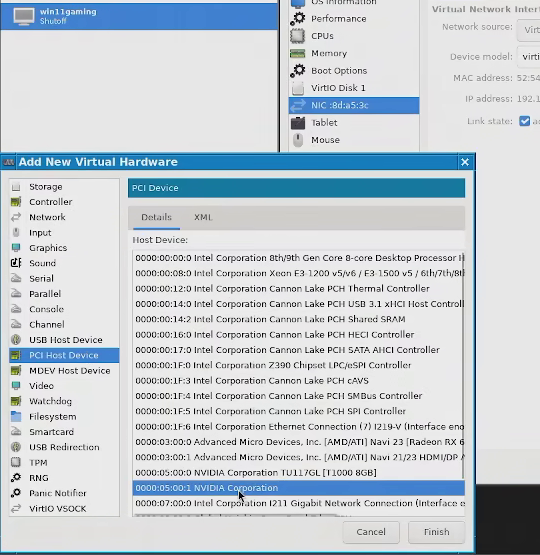This screenshot has height=555, width=540.
Task: Switch to the XML tab
Action: [x=203, y=217]
